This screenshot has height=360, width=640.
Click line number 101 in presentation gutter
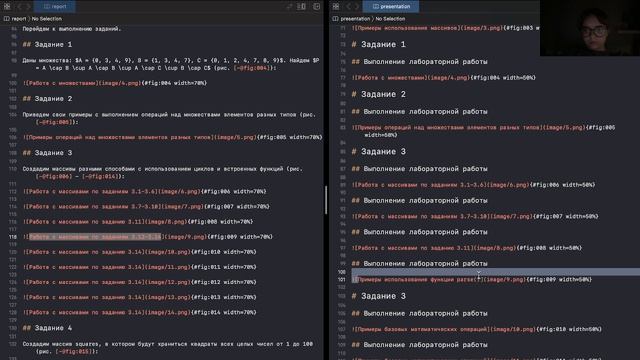(342, 280)
